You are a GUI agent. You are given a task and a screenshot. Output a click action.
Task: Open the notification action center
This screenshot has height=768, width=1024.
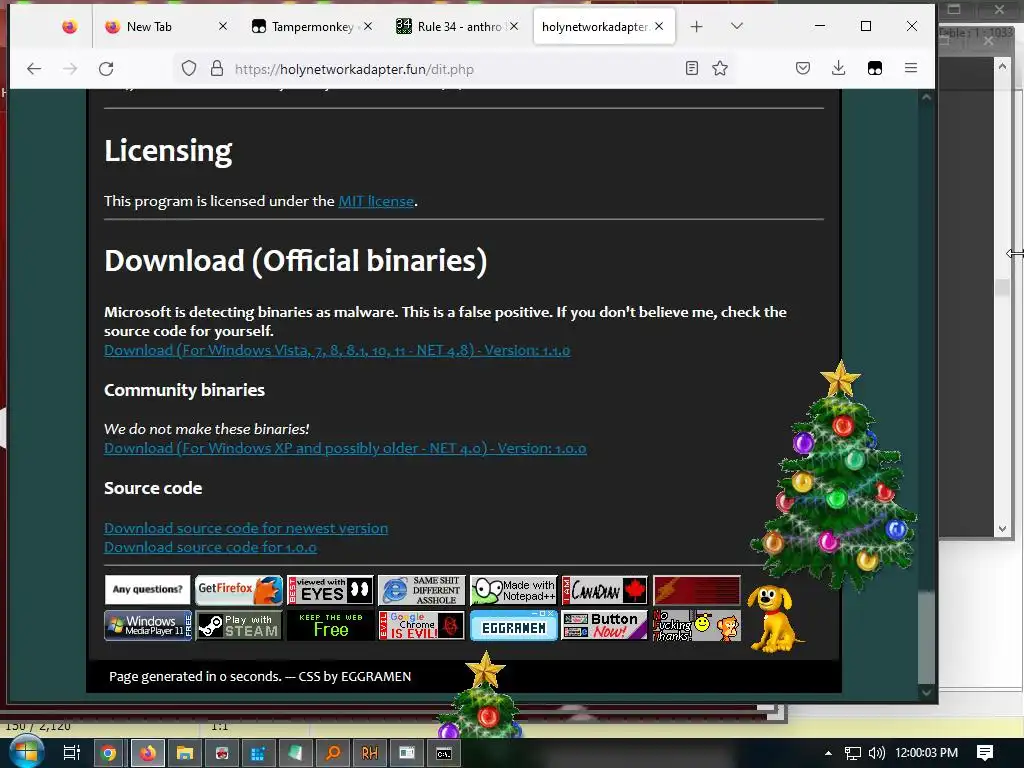tap(985, 753)
